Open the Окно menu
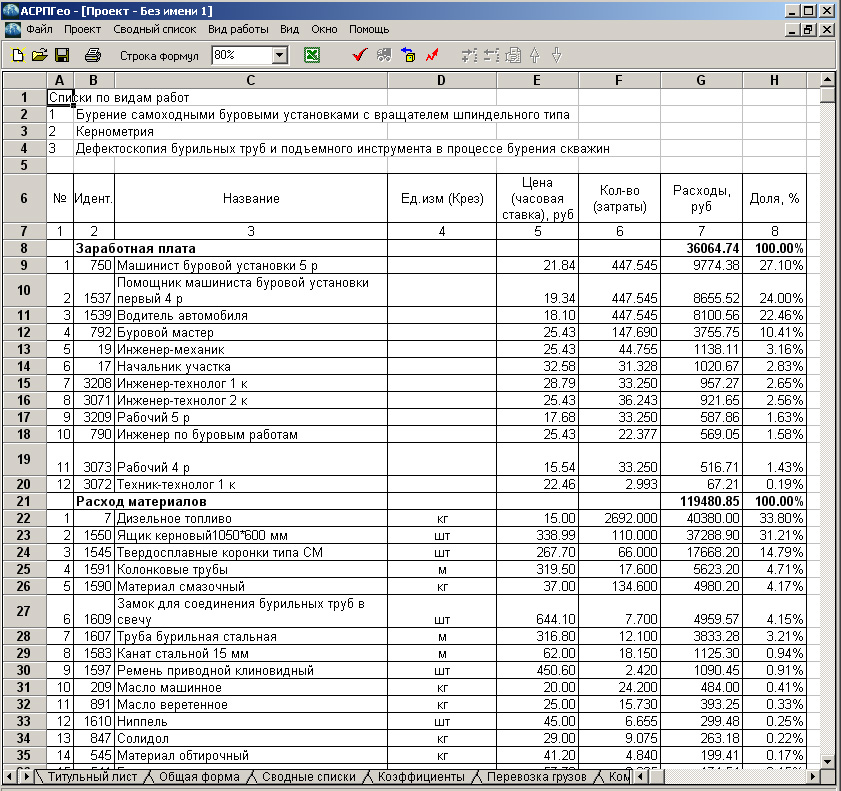 coord(324,29)
